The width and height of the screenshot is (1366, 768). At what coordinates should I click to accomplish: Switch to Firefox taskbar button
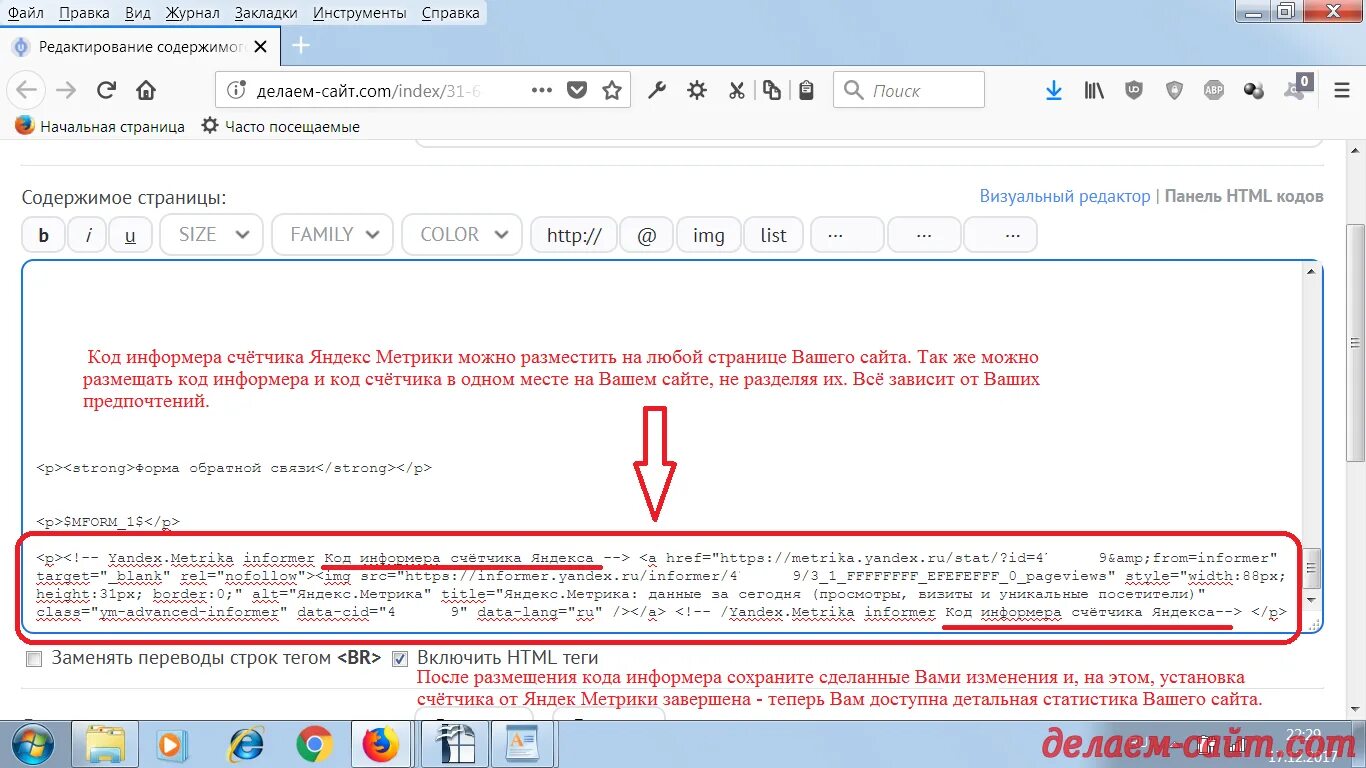tap(380, 745)
